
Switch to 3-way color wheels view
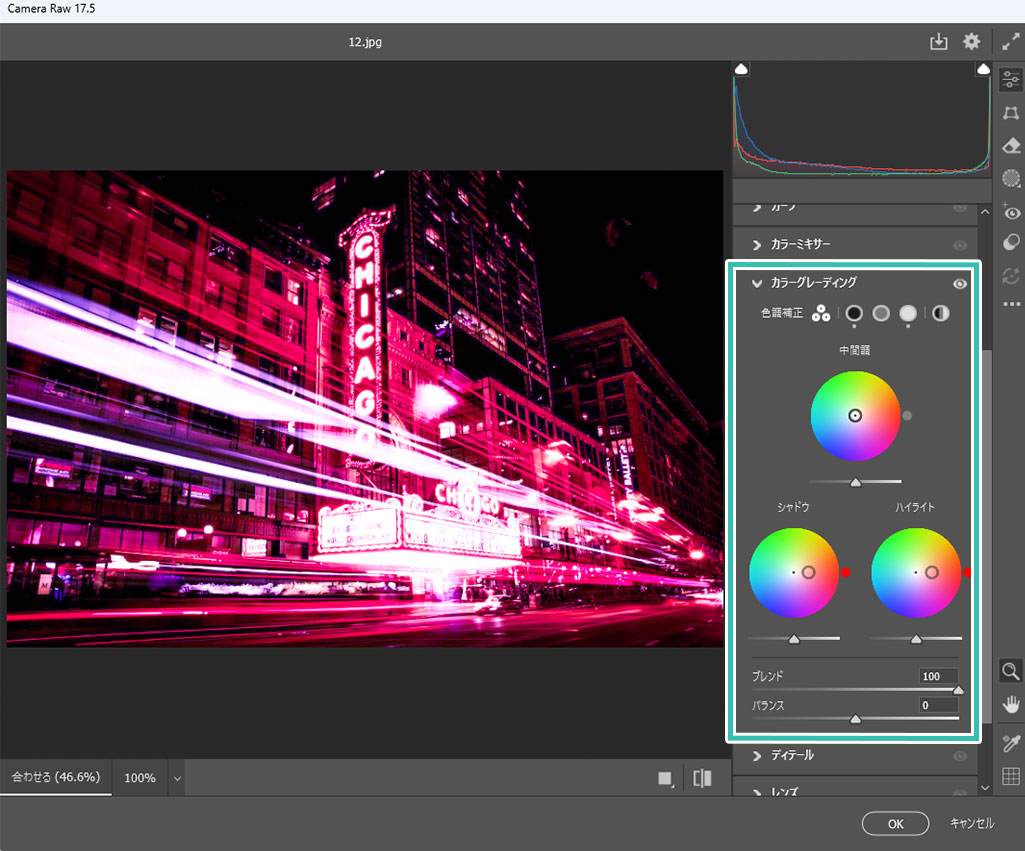pyautogui.click(x=821, y=314)
